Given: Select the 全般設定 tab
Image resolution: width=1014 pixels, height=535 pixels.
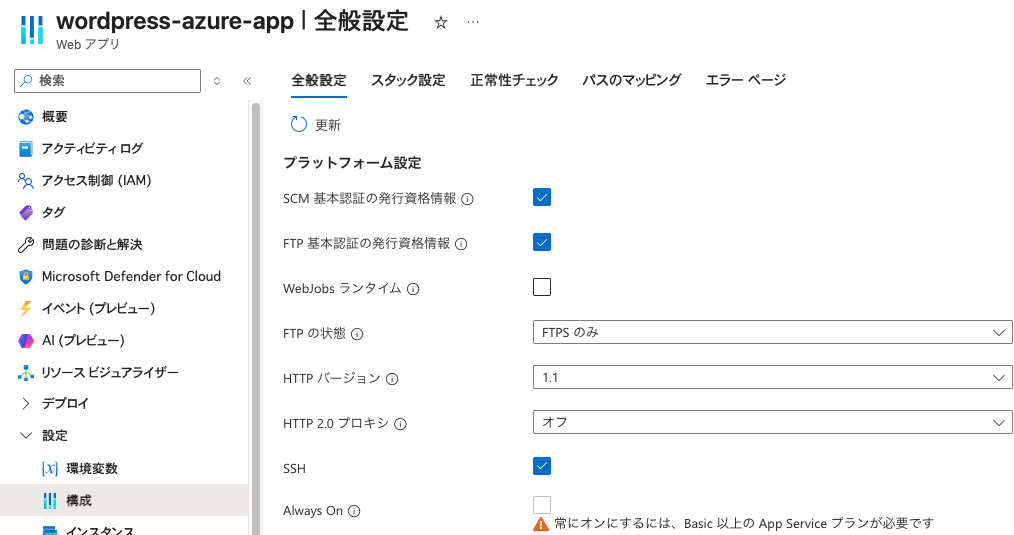Looking at the screenshot, I should tap(319, 80).
